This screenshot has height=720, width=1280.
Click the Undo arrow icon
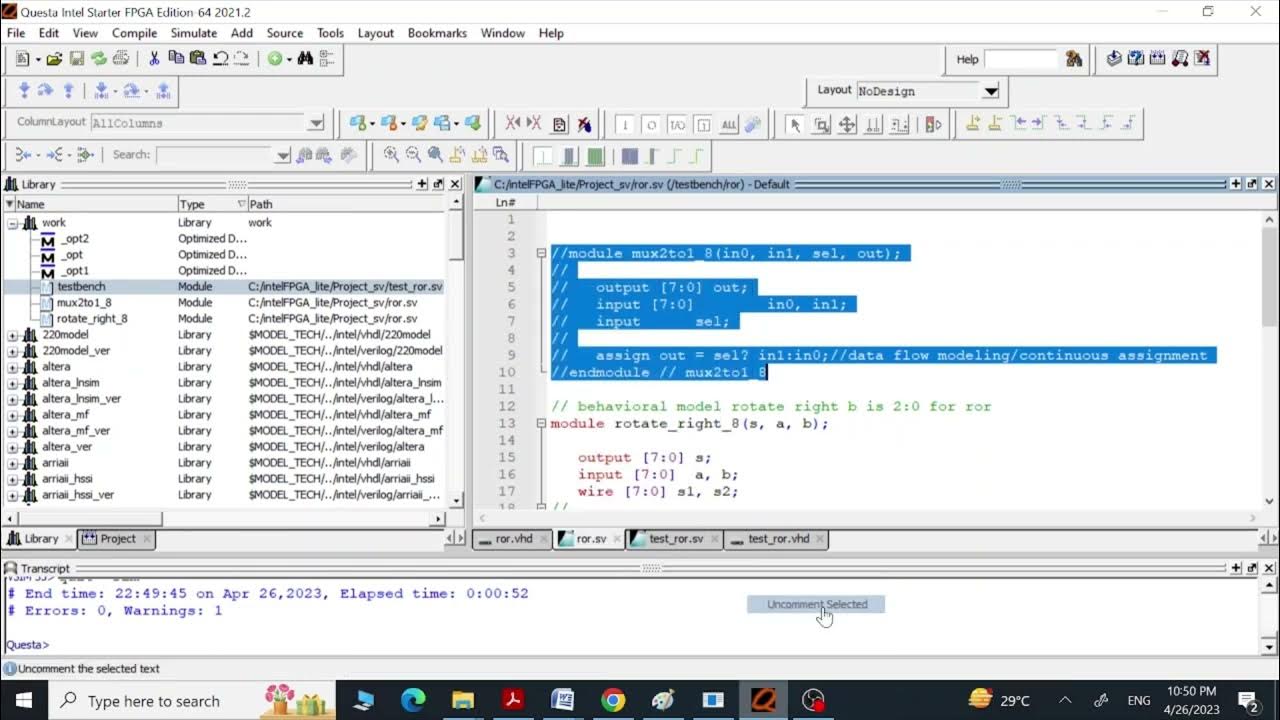pyautogui.click(x=220, y=59)
